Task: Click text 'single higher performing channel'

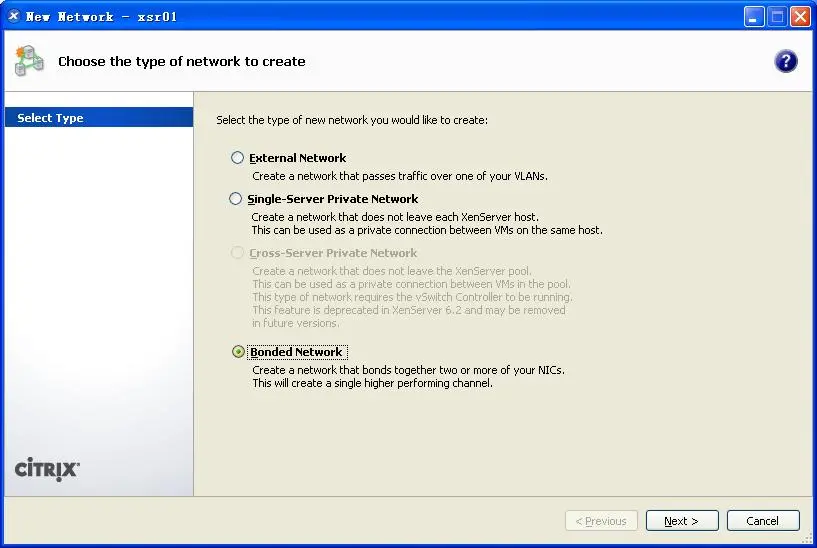Action: [x=413, y=383]
